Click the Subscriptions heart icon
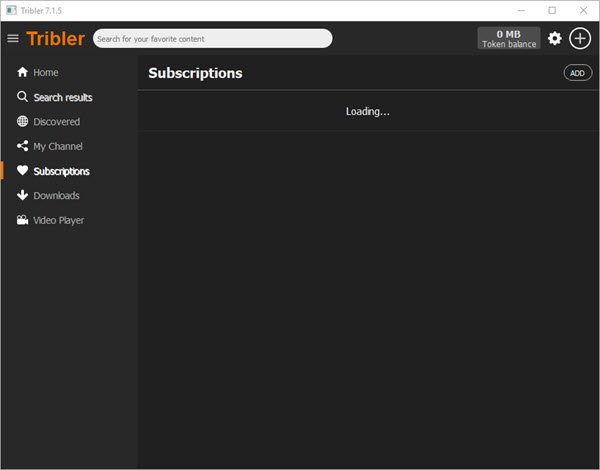The width and height of the screenshot is (600, 470). pyautogui.click(x=22, y=170)
